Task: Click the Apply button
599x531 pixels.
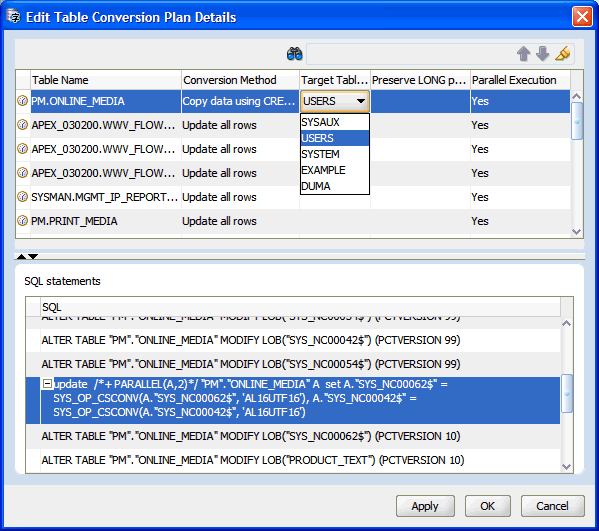Action: [x=425, y=506]
